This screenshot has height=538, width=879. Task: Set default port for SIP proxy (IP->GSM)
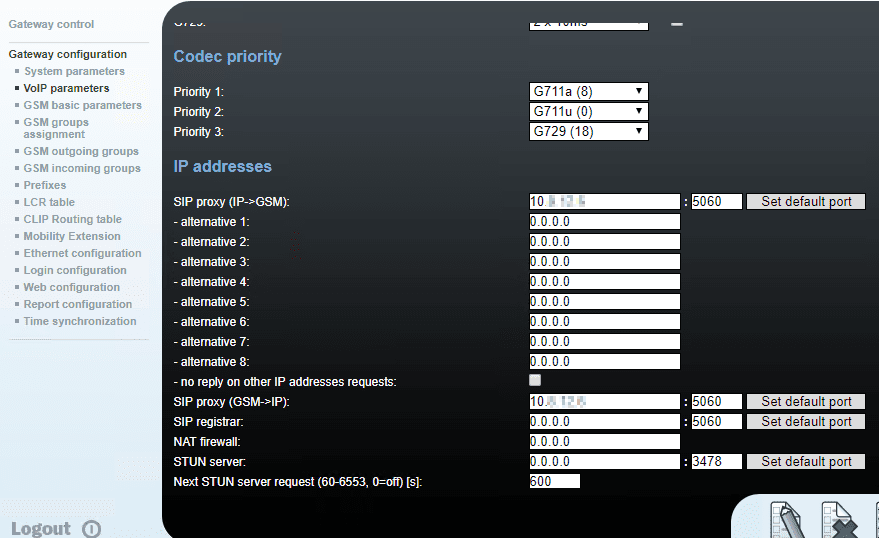[806, 201]
